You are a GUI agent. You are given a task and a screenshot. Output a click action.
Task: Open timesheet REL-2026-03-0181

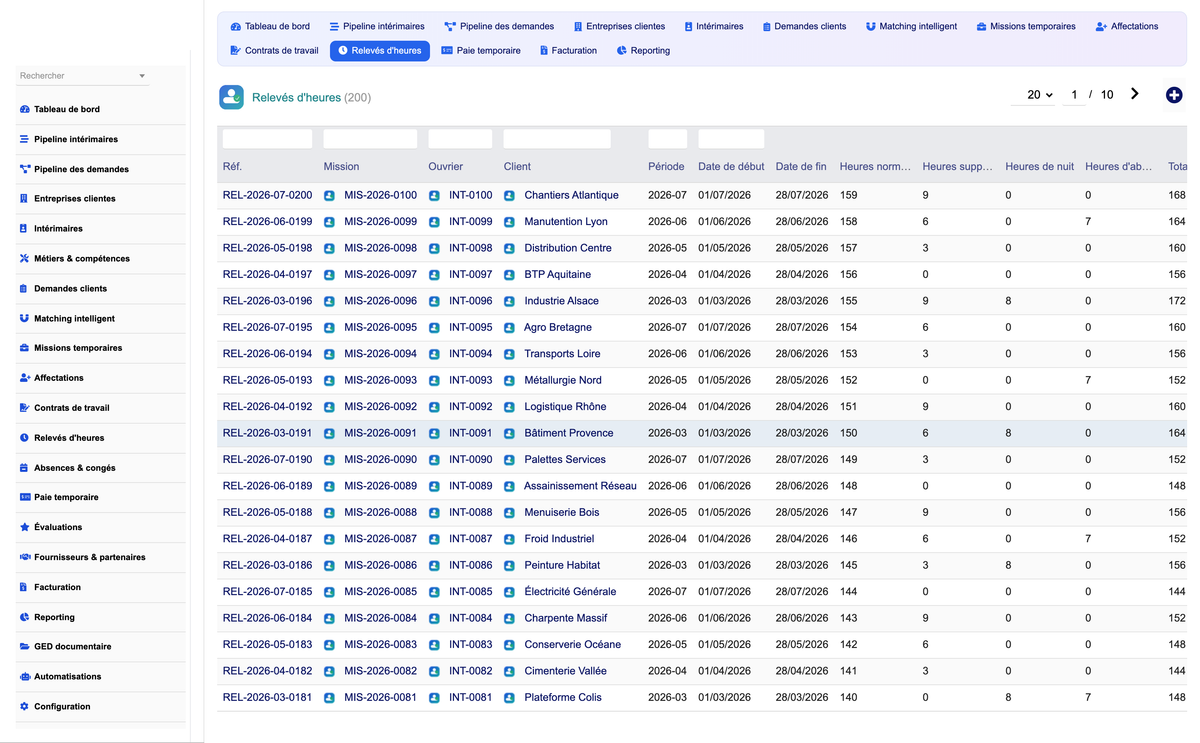pos(267,698)
